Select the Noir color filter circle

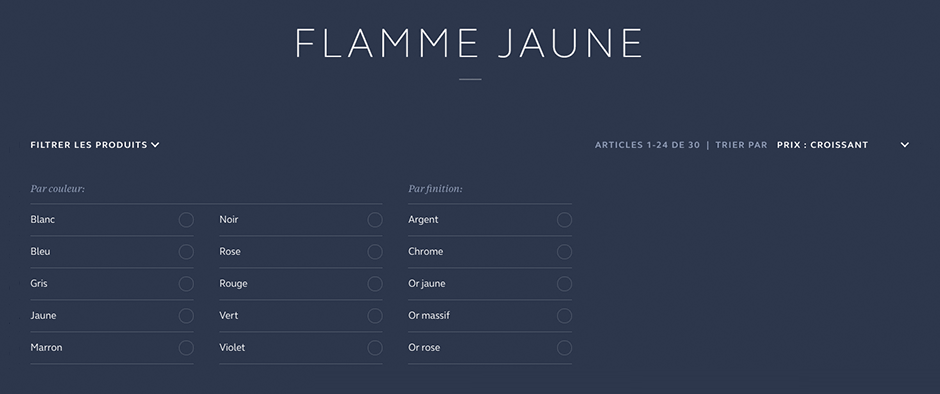(x=375, y=219)
